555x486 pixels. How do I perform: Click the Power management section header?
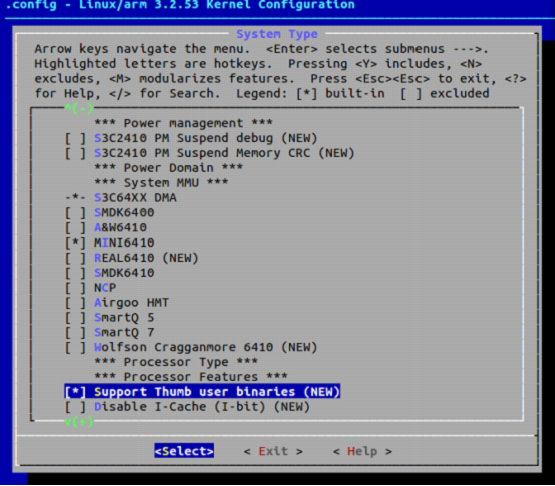tap(183, 123)
